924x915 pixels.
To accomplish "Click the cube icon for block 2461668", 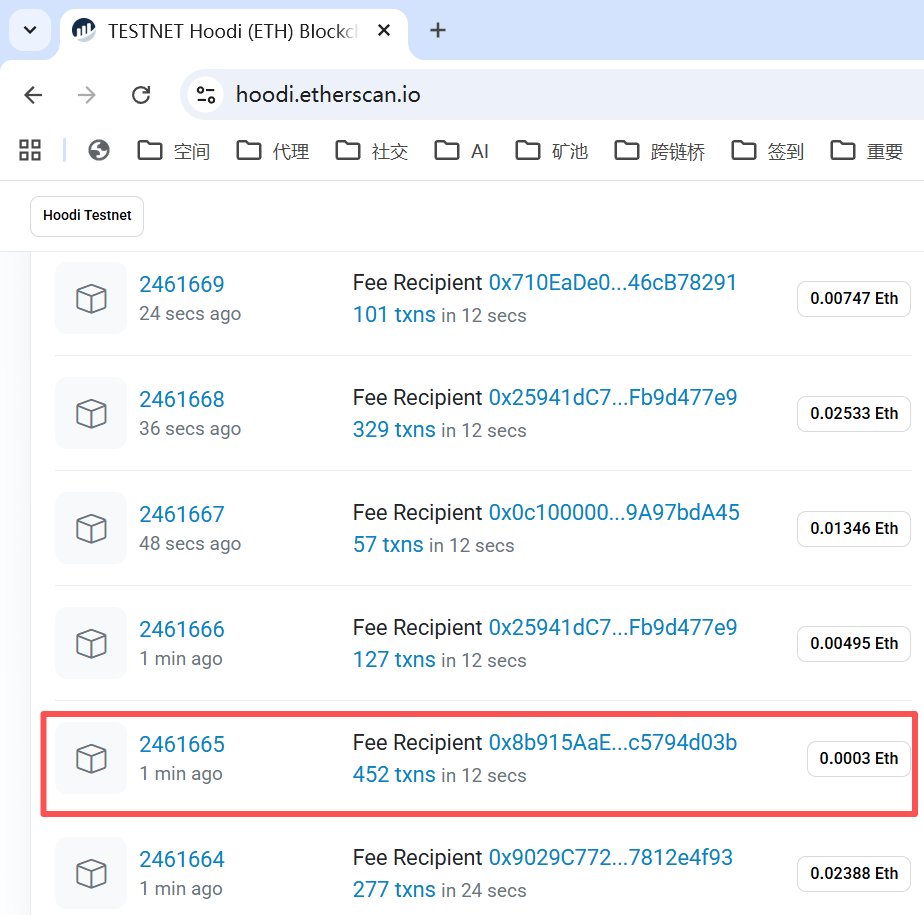I will (91, 413).
